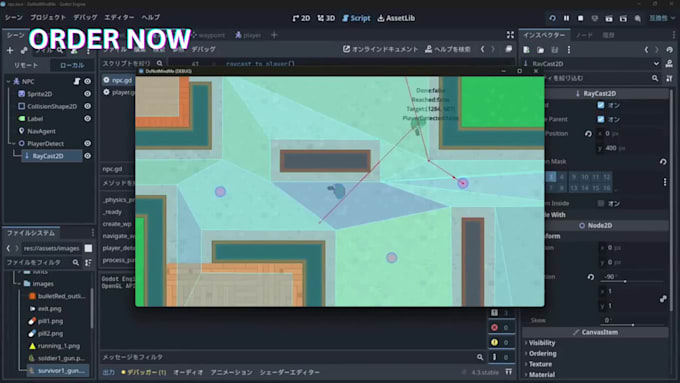Stop the running project
The height and width of the screenshot is (383, 680).
(580, 18)
